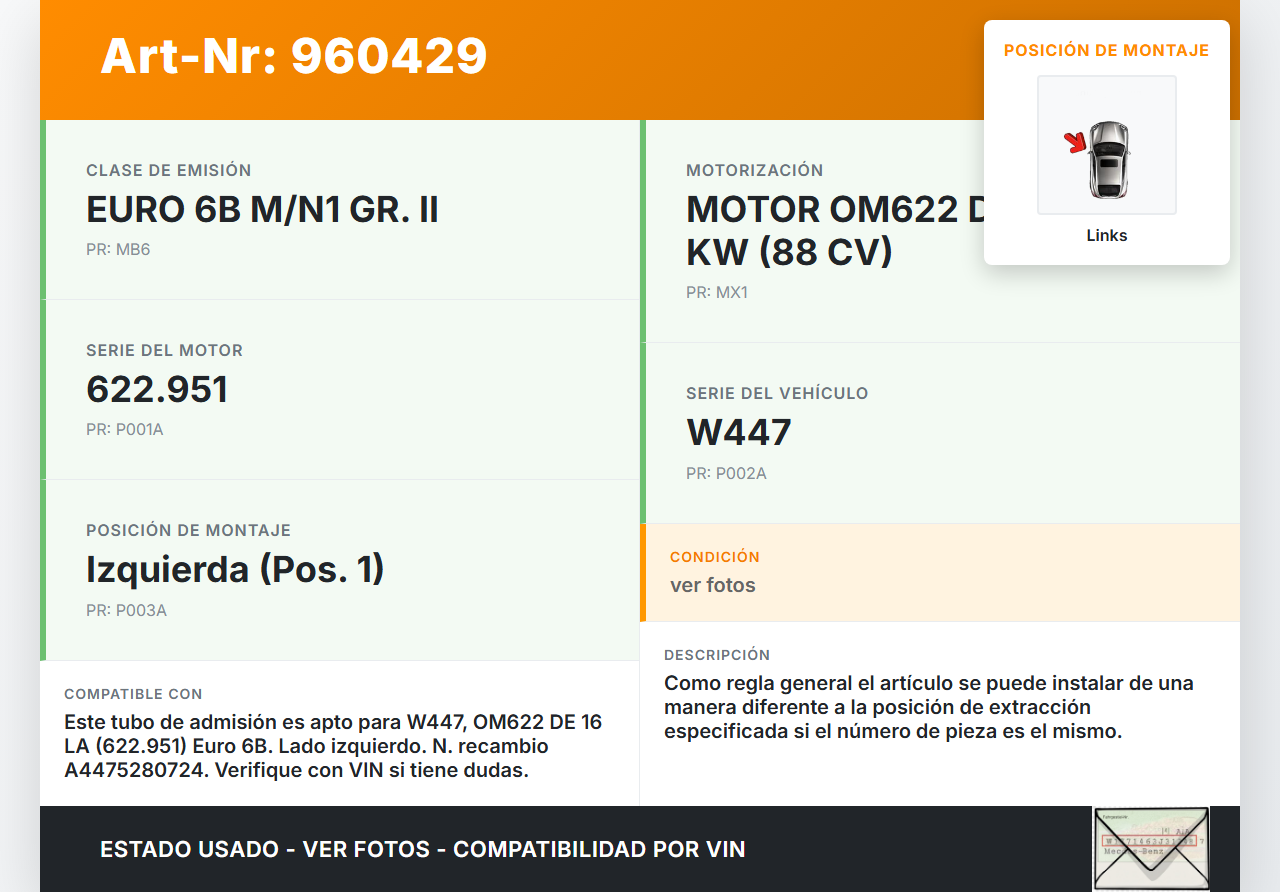Select the EURO 6B M/N1 GR. II value
Image resolution: width=1280 pixels, height=892 pixels.
pos(262,210)
